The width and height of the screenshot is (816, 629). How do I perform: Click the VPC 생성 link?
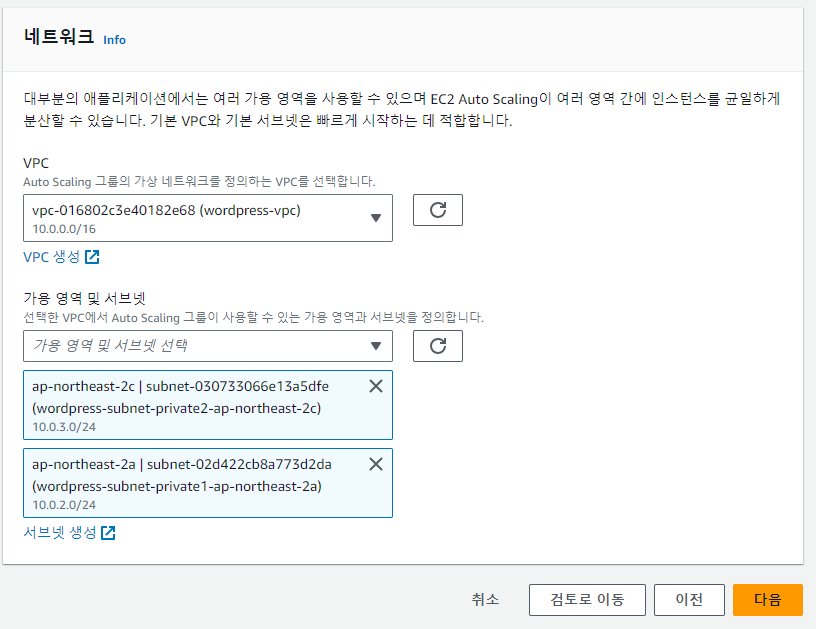(x=52, y=257)
